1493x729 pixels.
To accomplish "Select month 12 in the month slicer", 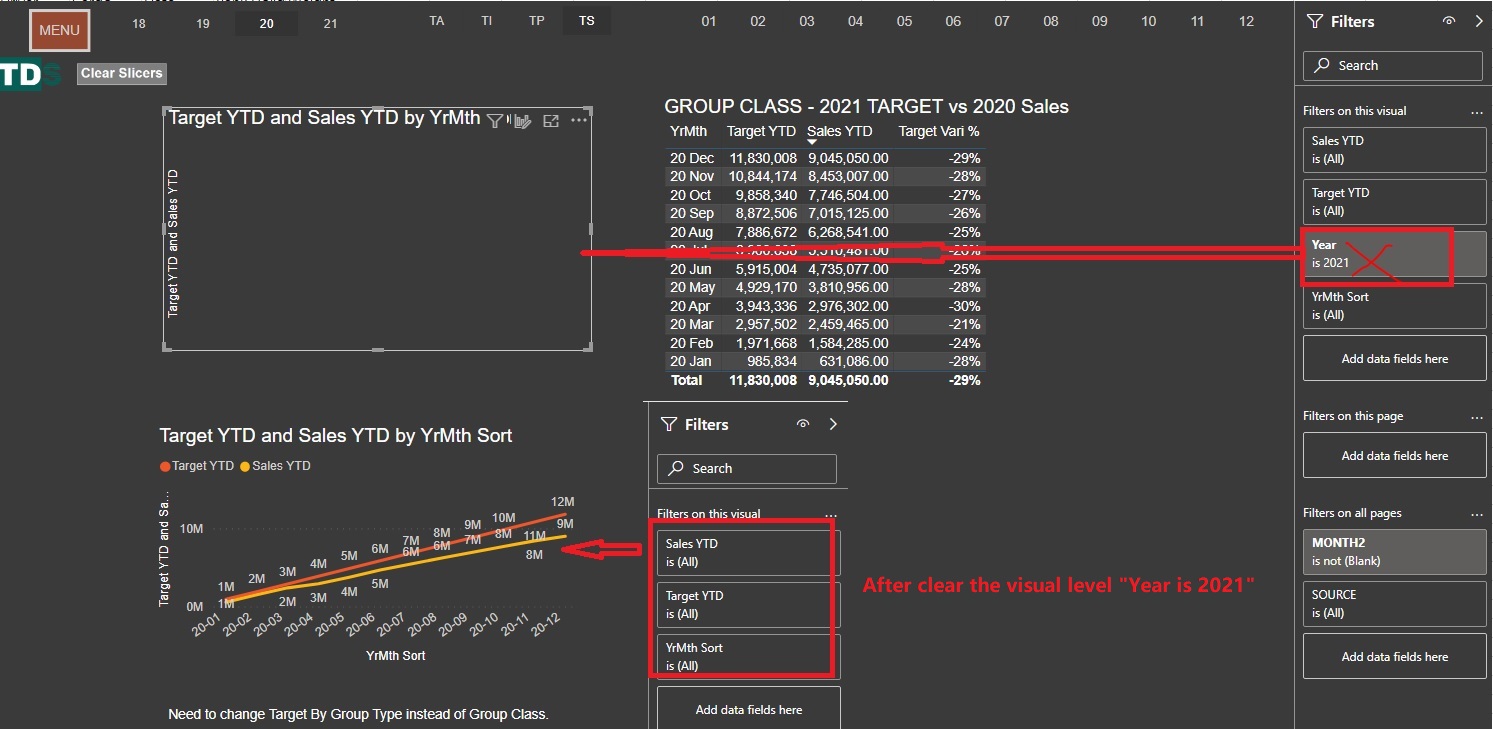I will [x=1246, y=21].
